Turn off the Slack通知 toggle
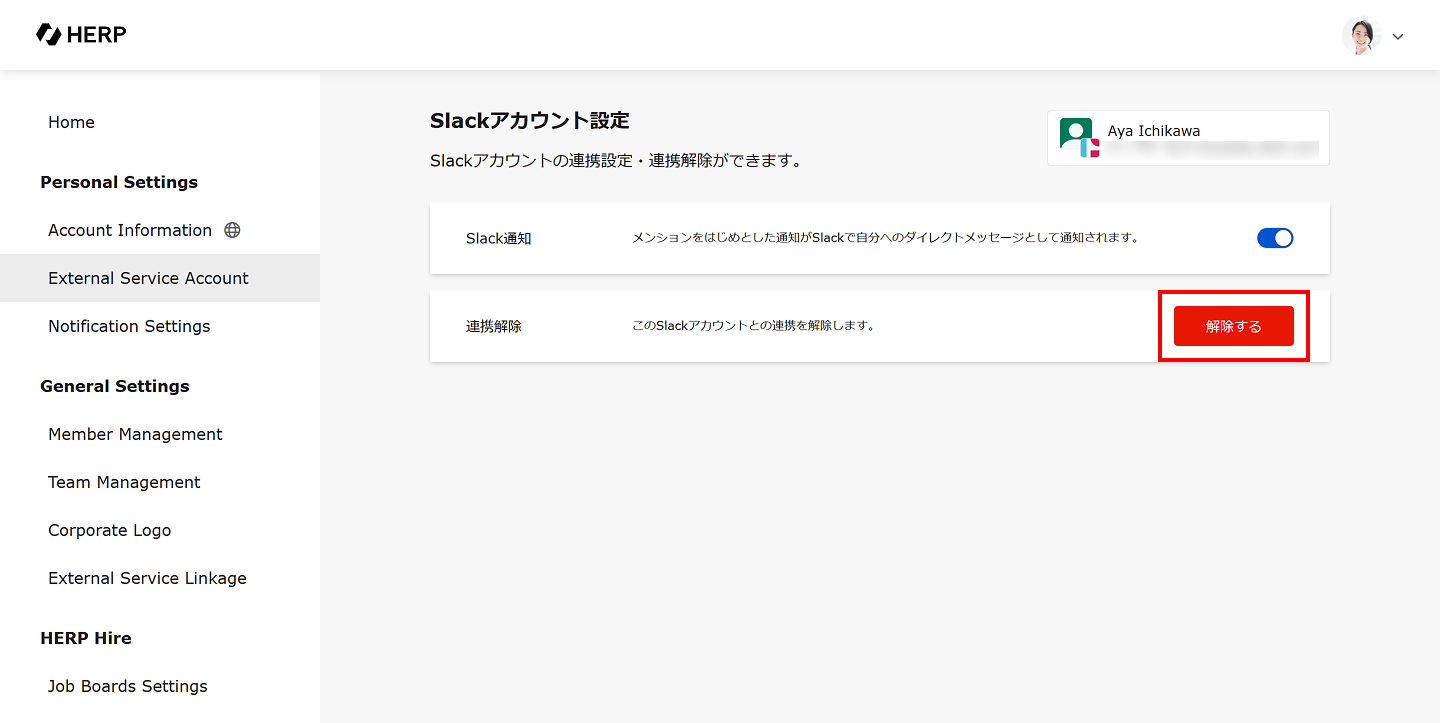The width and height of the screenshot is (1440, 723). [x=1275, y=238]
